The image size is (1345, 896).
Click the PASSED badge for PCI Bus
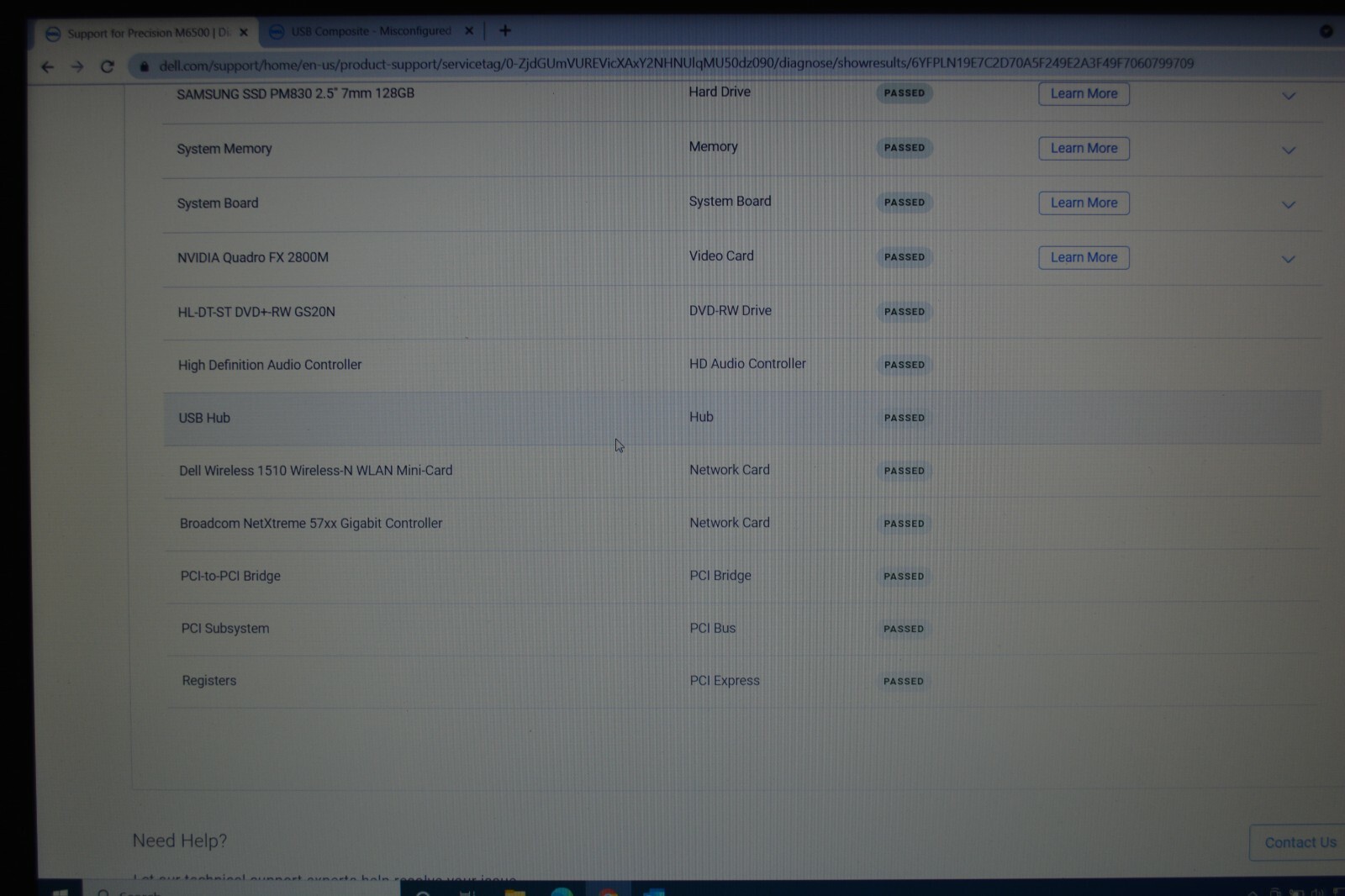904,629
